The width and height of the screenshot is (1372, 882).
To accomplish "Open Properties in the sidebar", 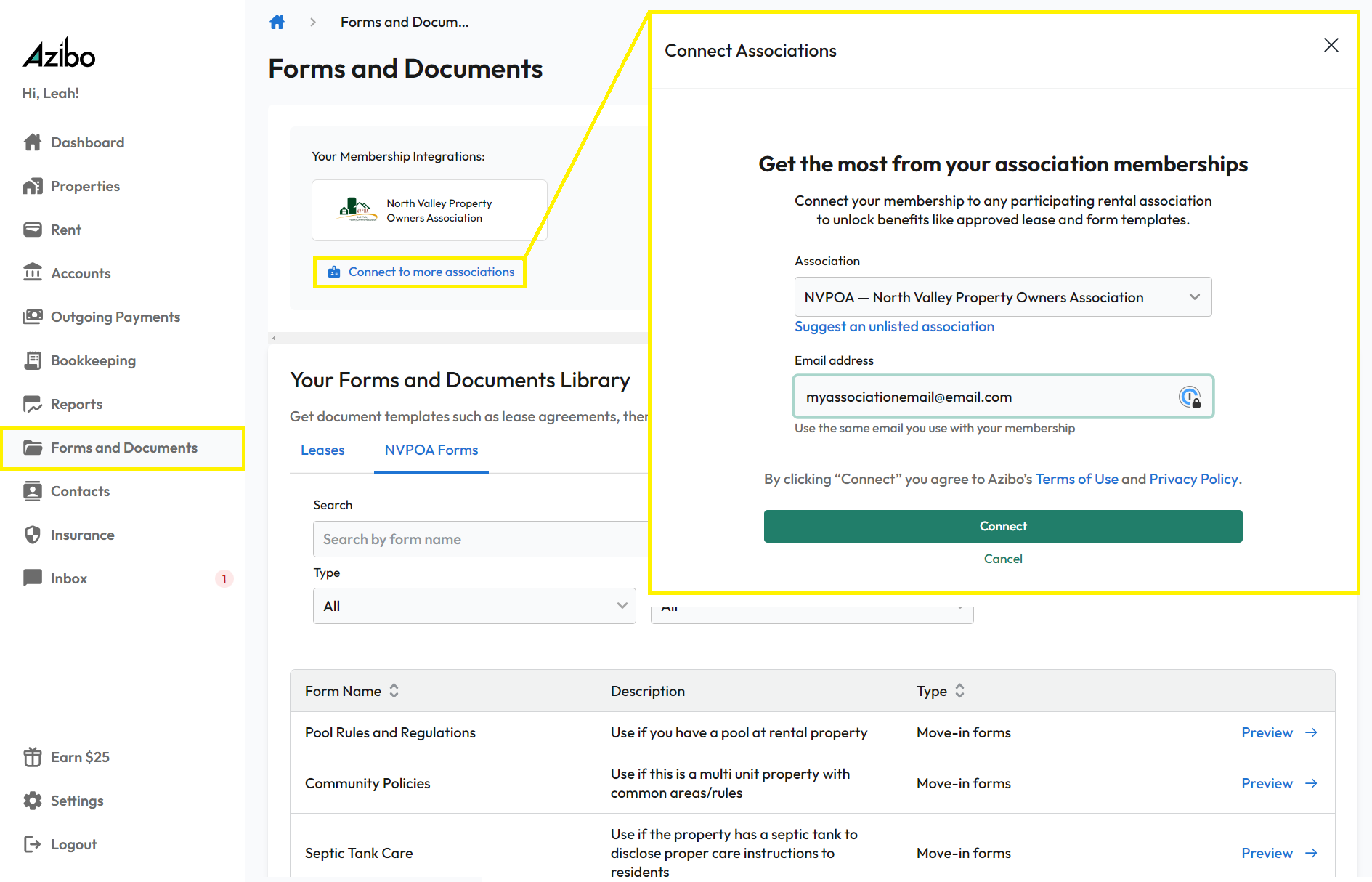I will [x=85, y=186].
